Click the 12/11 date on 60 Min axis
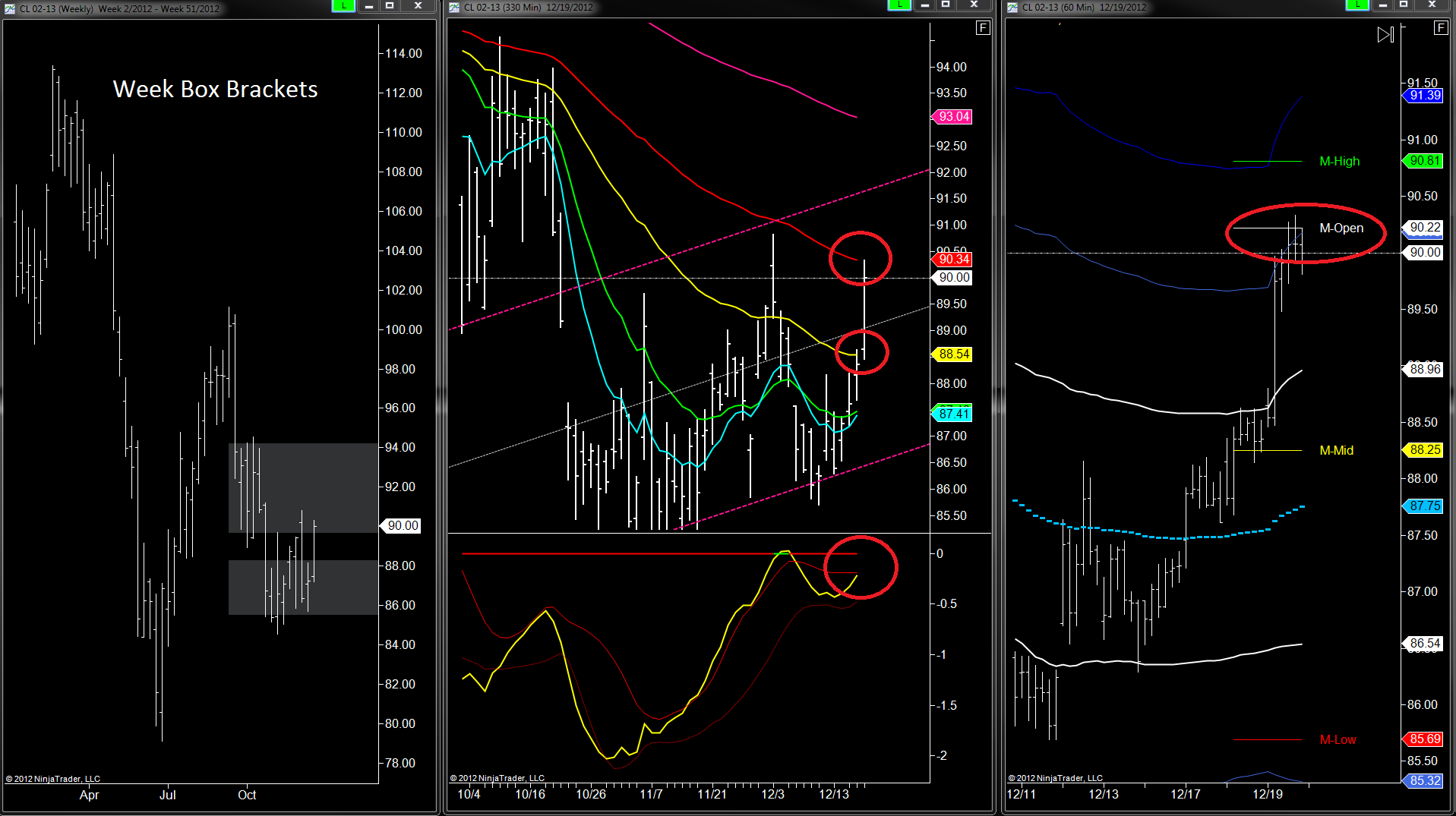Screen dimensions: 1456x816 coord(1021,795)
